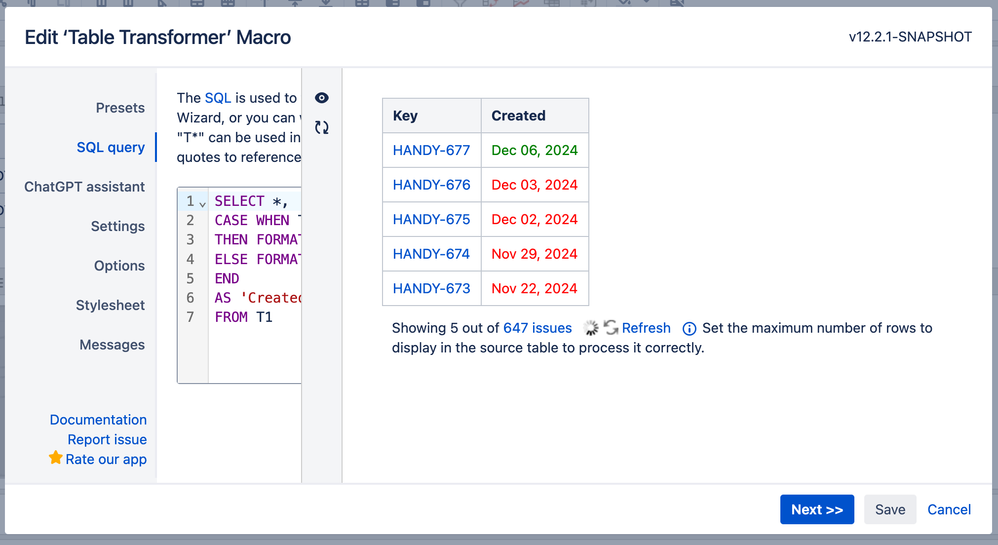Select the Dec 06, 2024 cell

pos(535,150)
